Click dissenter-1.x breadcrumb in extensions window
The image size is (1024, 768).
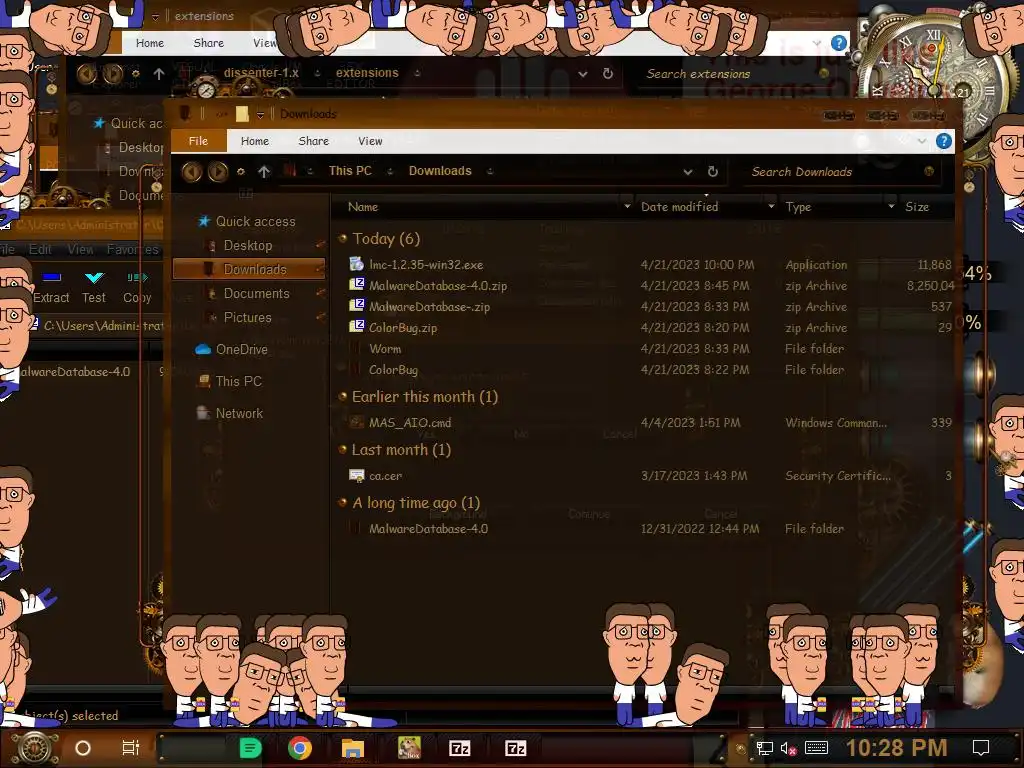click(261, 73)
